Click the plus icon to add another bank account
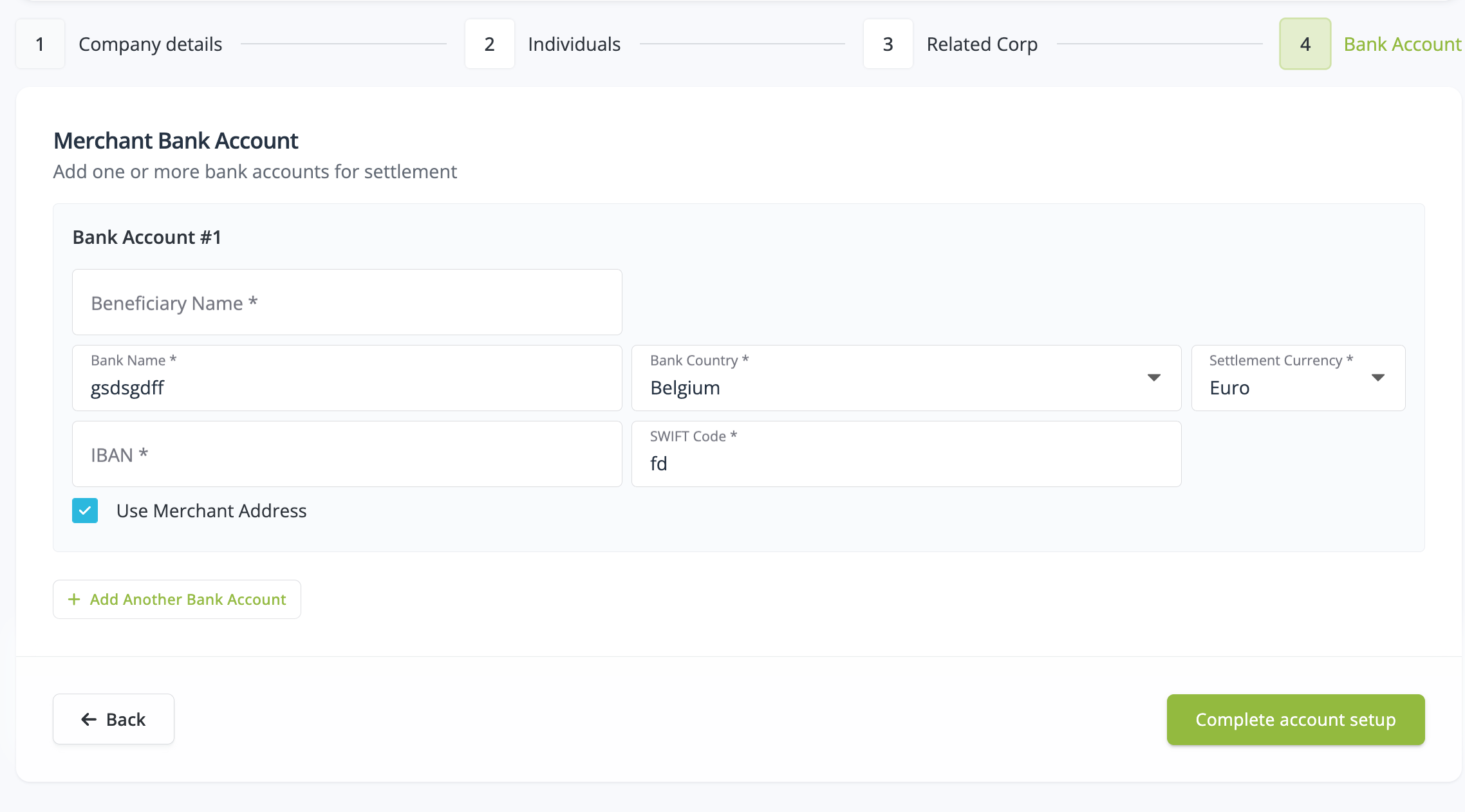 (x=74, y=599)
